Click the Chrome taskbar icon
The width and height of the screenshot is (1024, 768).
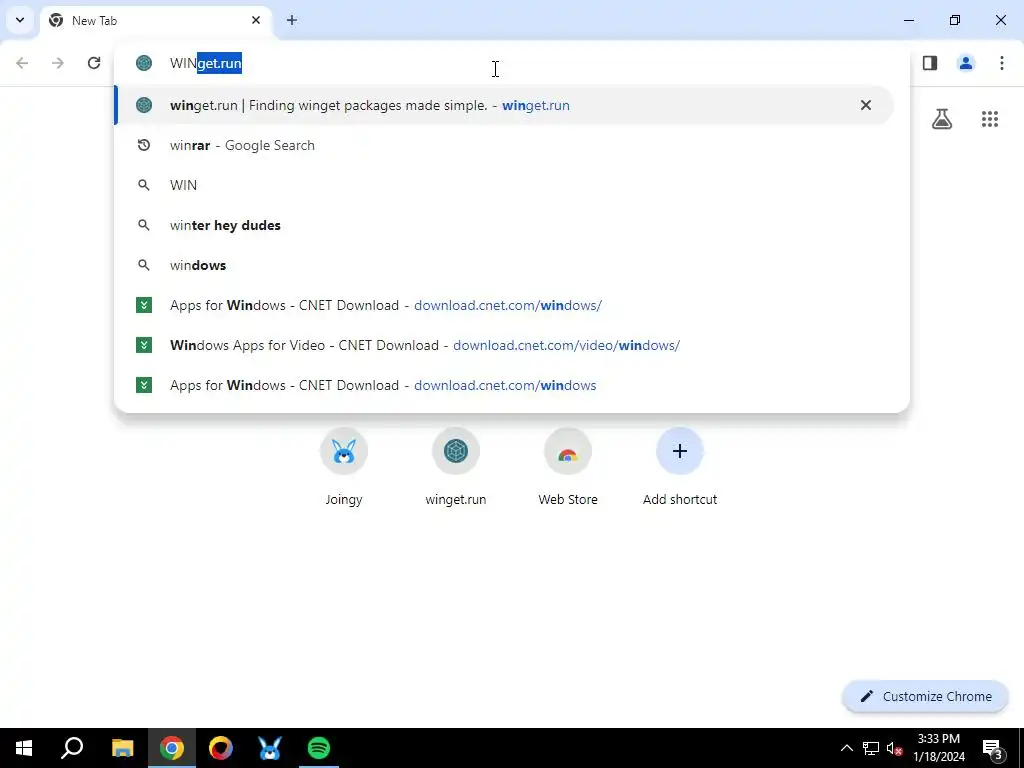pos(172,748)
